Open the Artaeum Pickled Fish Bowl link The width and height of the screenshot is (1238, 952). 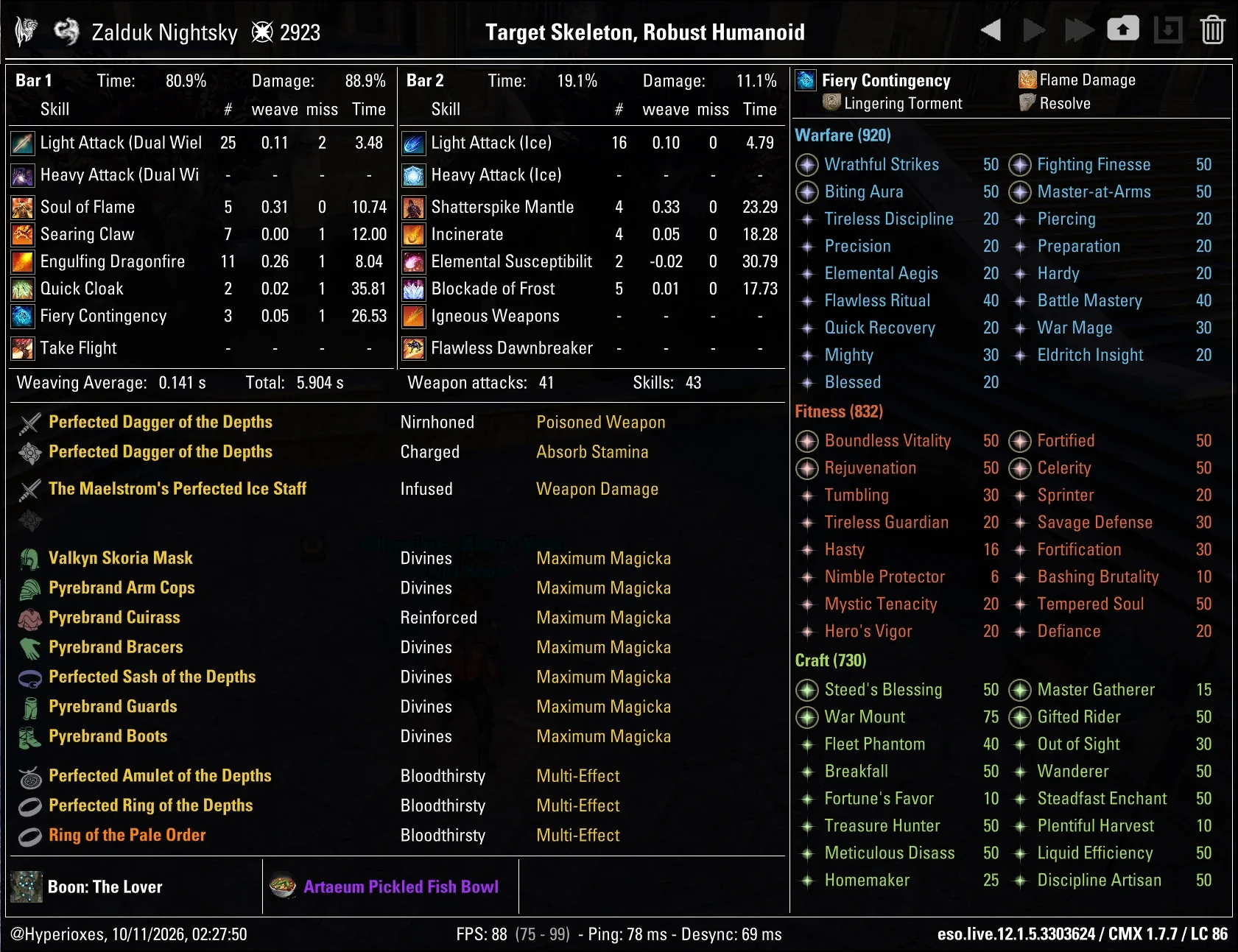pyautogui.click(x=401, y=886)
